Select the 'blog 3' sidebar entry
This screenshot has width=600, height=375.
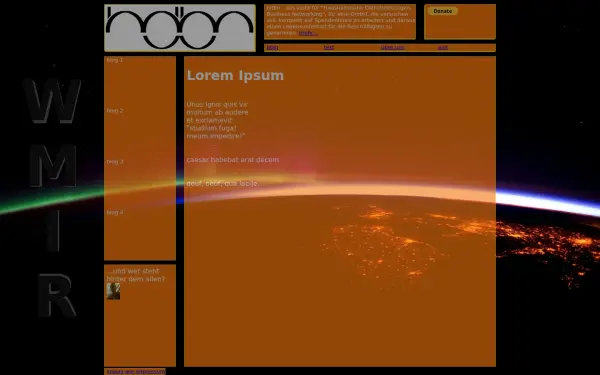[115, 161]
